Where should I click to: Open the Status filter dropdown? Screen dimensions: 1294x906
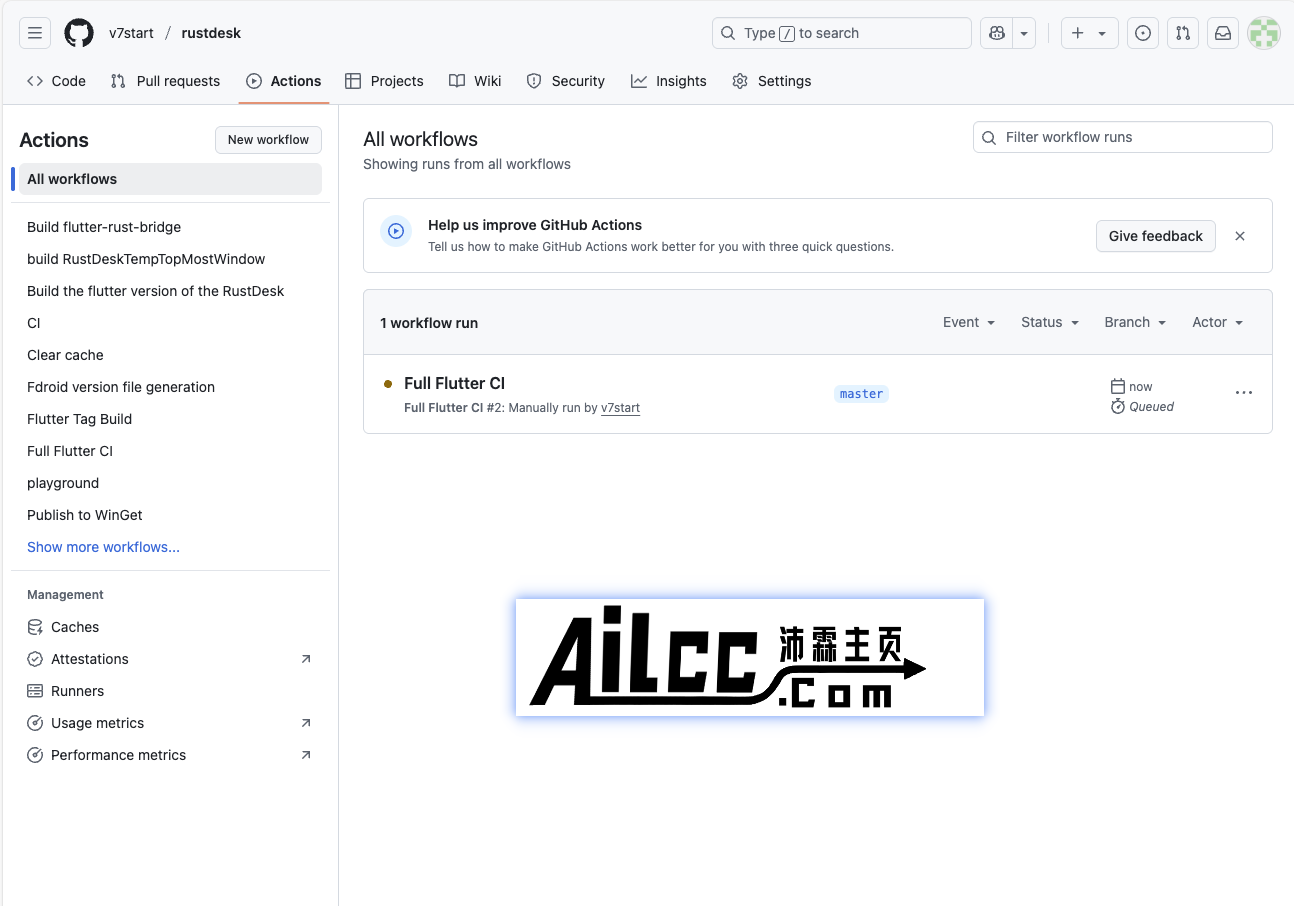pos(1050,322)
